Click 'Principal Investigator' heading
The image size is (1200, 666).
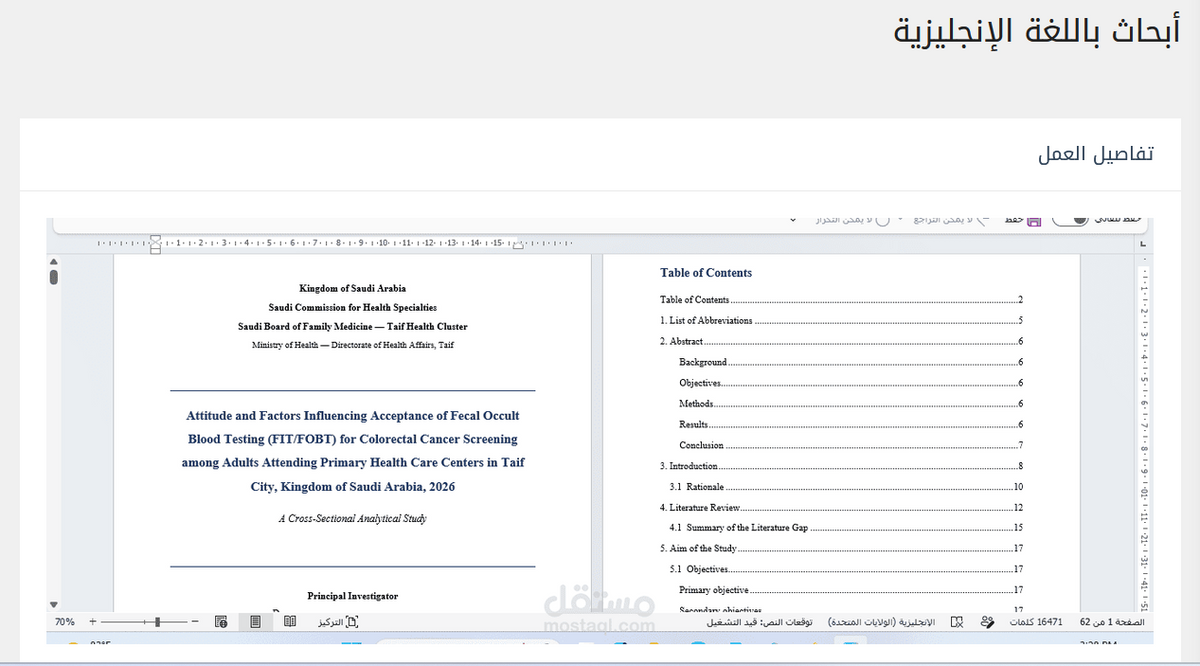[x=352, y=596]
